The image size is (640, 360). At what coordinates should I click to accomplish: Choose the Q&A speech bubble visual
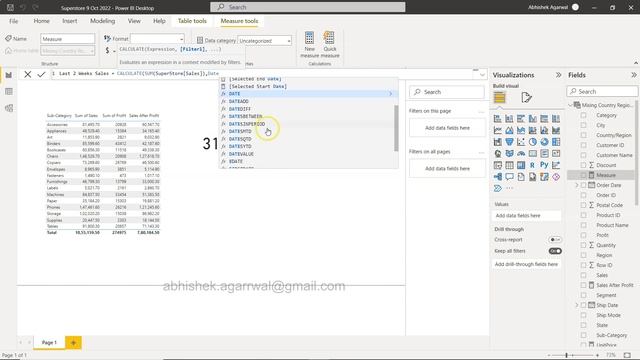pyautogui.click(x=509, y=177)
